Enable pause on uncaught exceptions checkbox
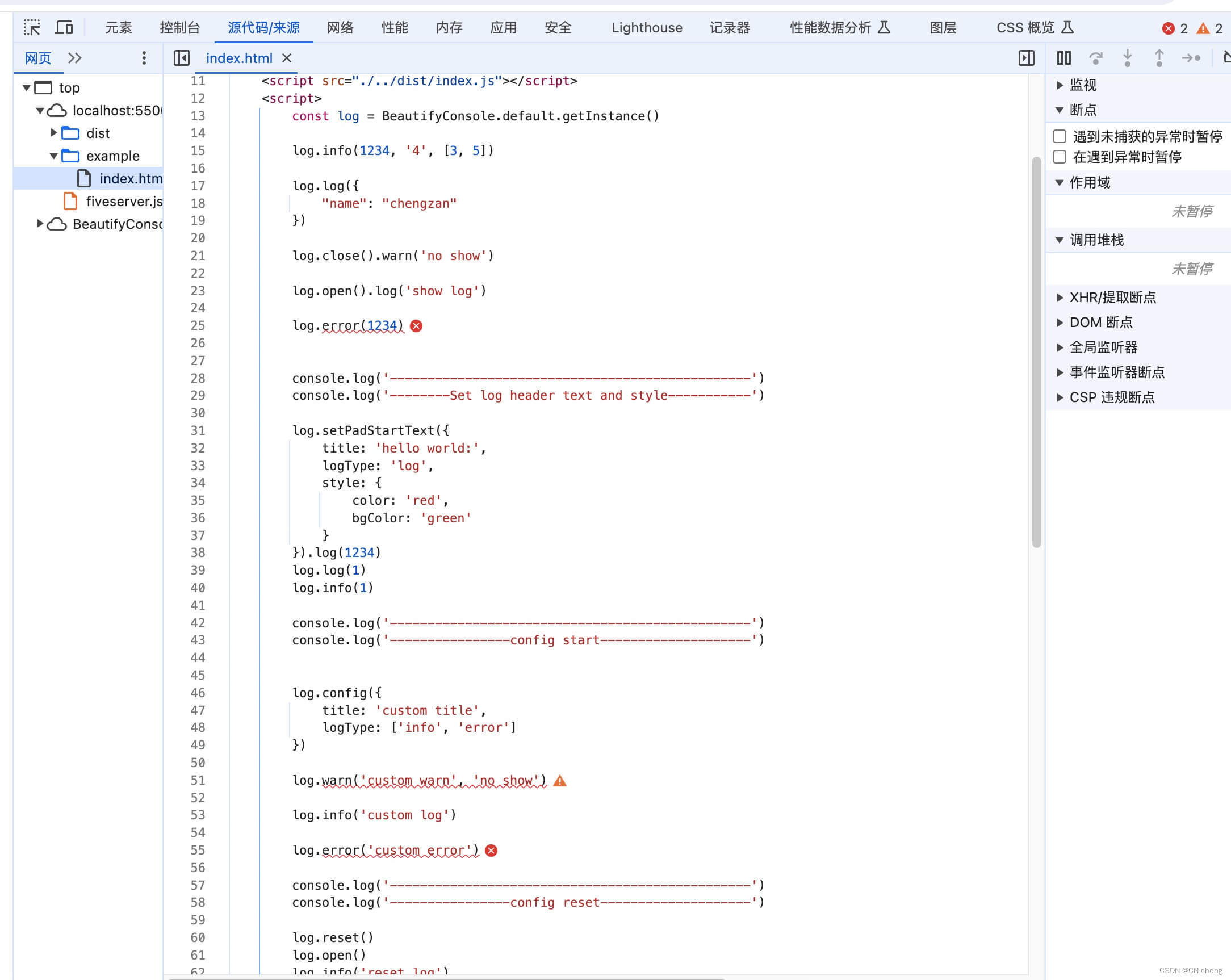Viewport: 1231px width, 980px height. click(x=1060, y=136)
